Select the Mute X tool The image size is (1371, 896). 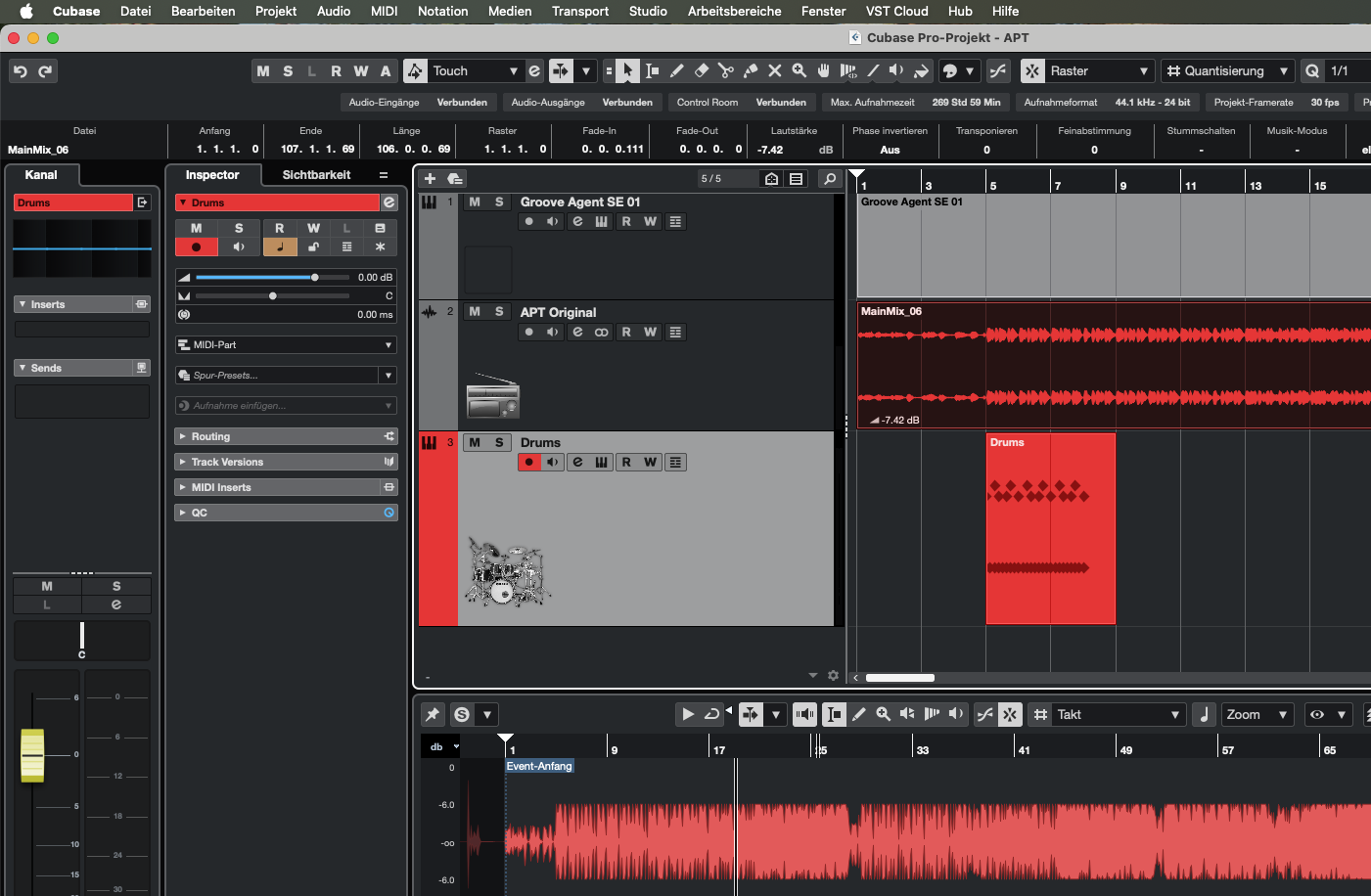point(775,70)
